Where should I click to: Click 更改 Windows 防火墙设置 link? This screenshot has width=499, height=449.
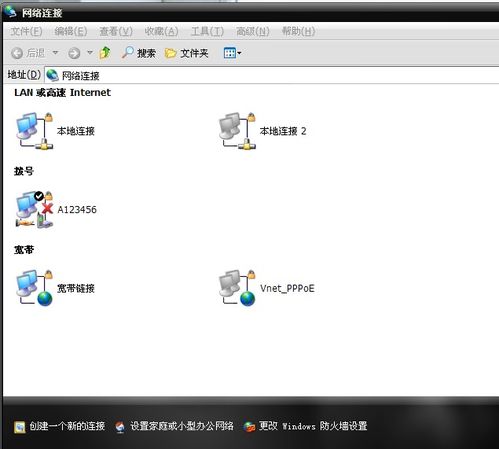click(313, 426)
